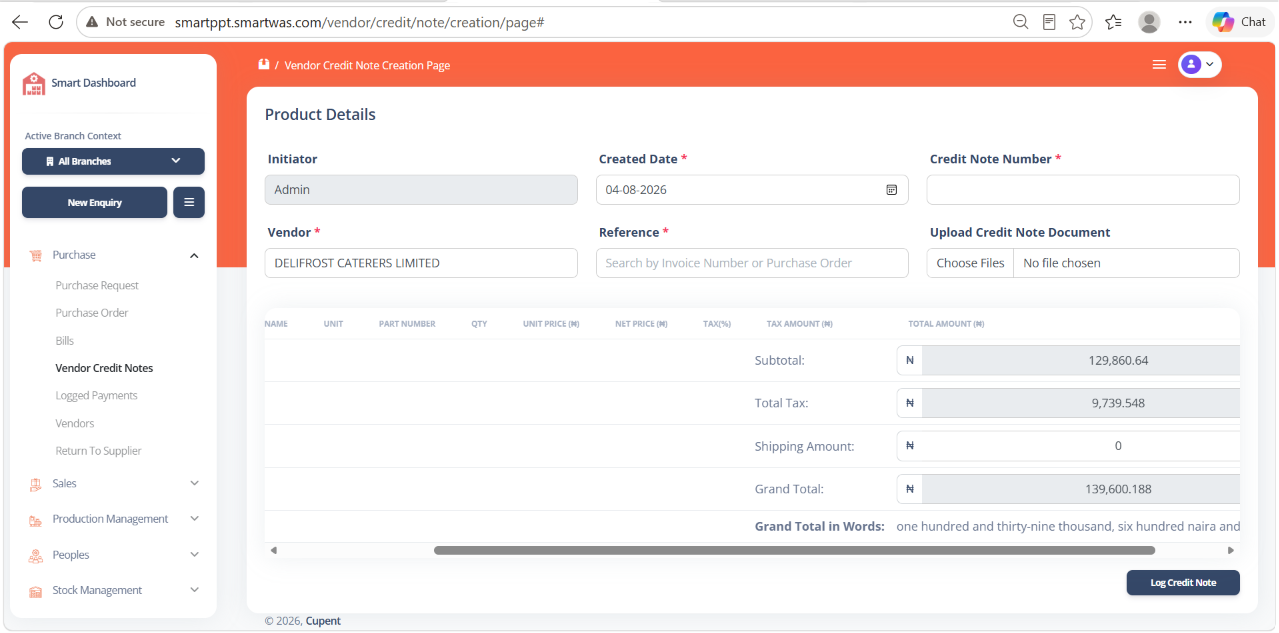Select Vendor Credit Notes menu item
Screen dimensions: 1279x633
tap(104, 368)
